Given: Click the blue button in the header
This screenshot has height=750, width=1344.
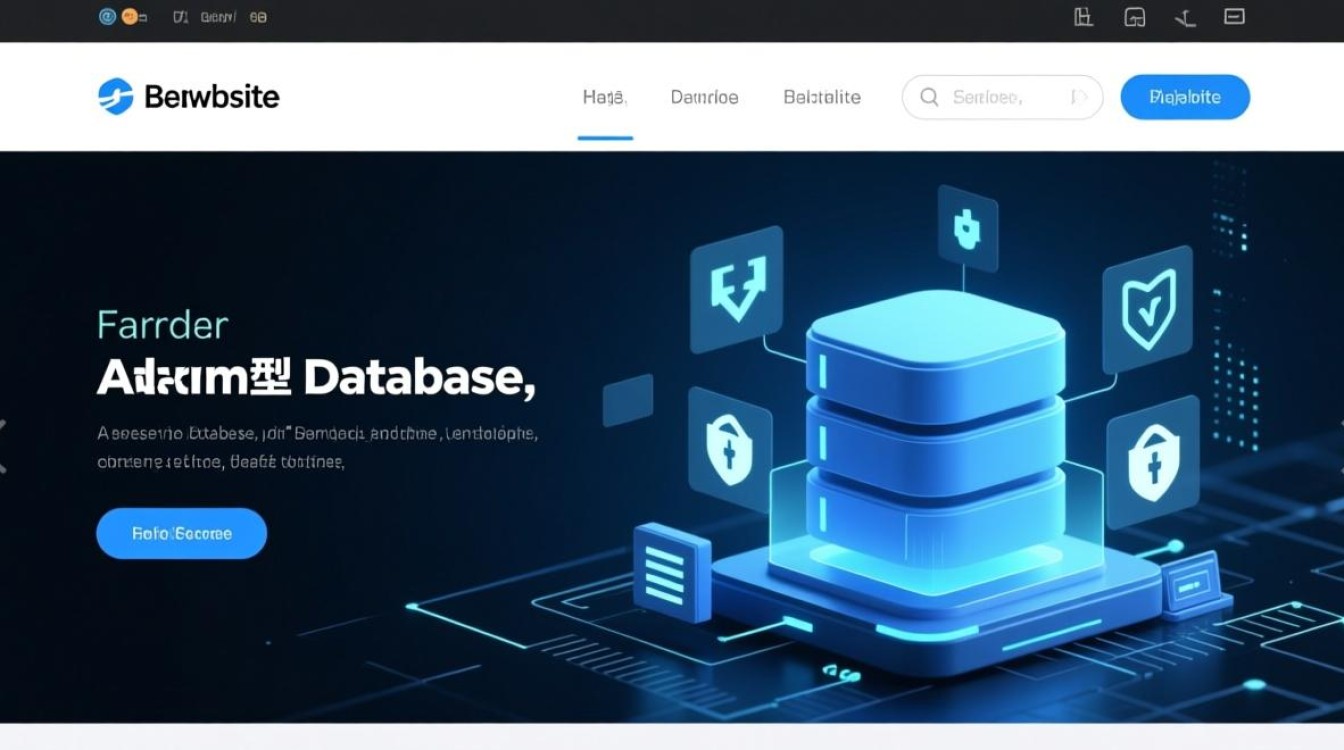Looking at the screenshot, I should click(1185, 97).
